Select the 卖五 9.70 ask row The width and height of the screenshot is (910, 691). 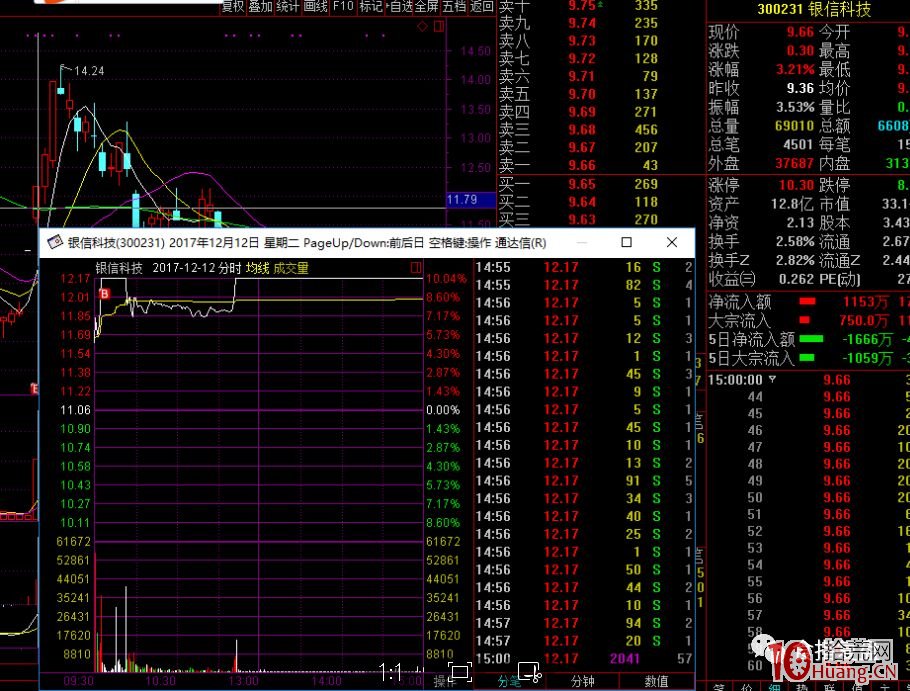pos(601,94)
